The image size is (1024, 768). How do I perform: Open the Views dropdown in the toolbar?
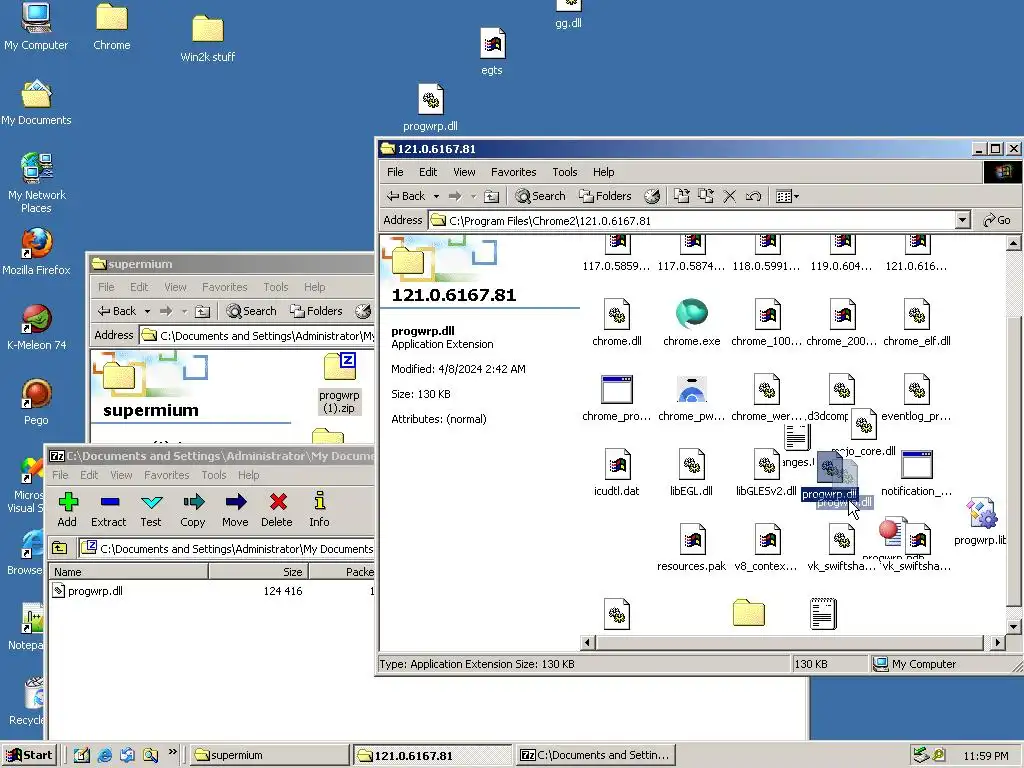788,196
